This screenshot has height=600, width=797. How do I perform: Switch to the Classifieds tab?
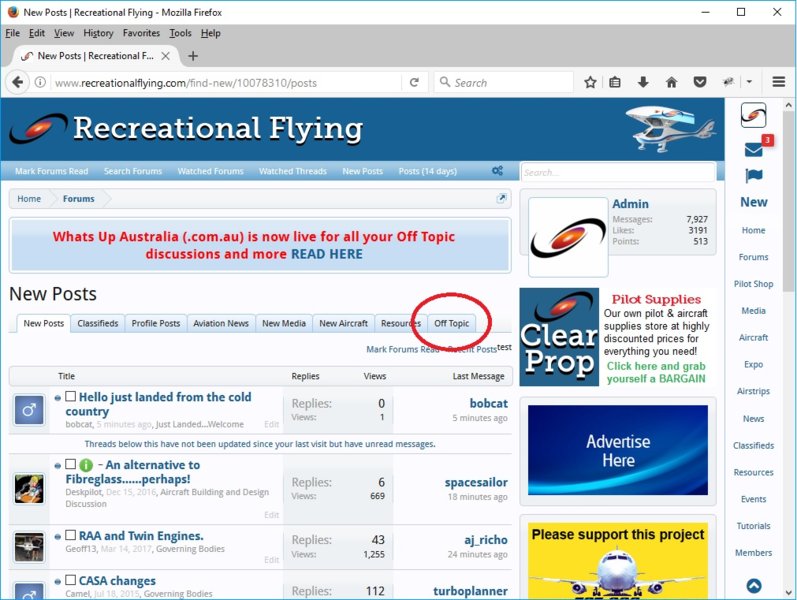click(x=98, y=323)
